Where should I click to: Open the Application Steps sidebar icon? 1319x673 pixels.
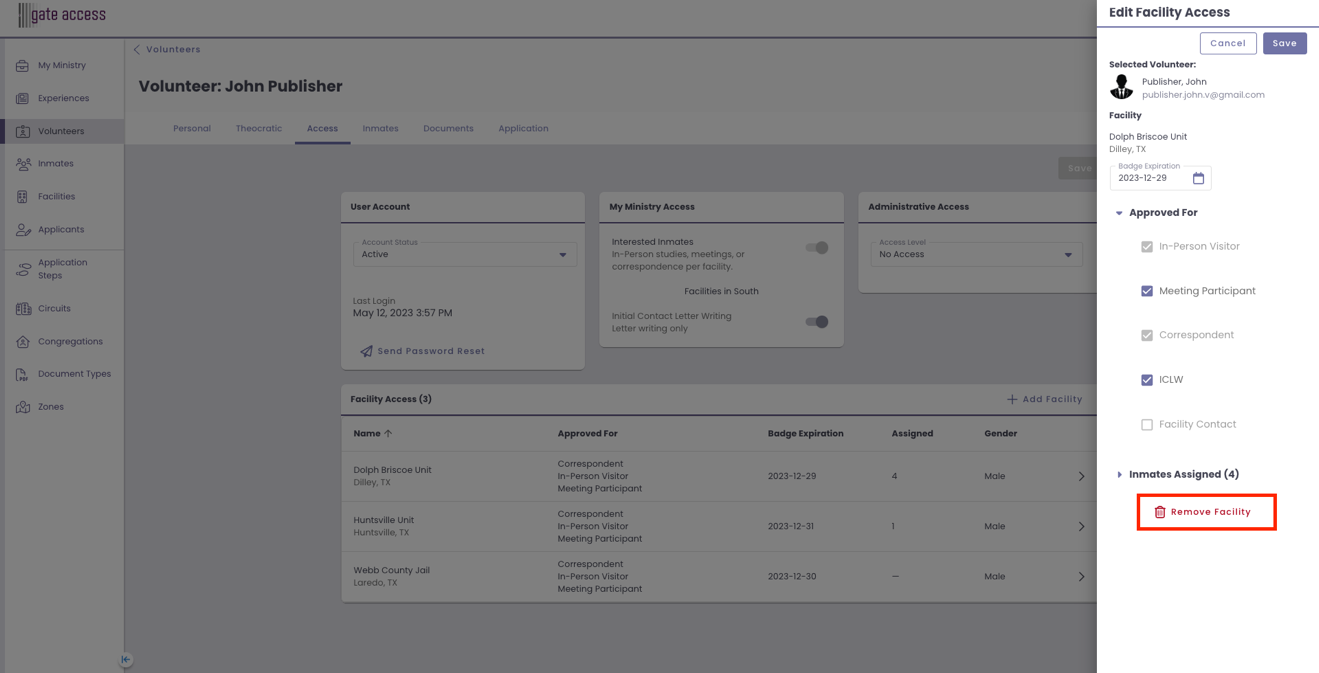22,269
